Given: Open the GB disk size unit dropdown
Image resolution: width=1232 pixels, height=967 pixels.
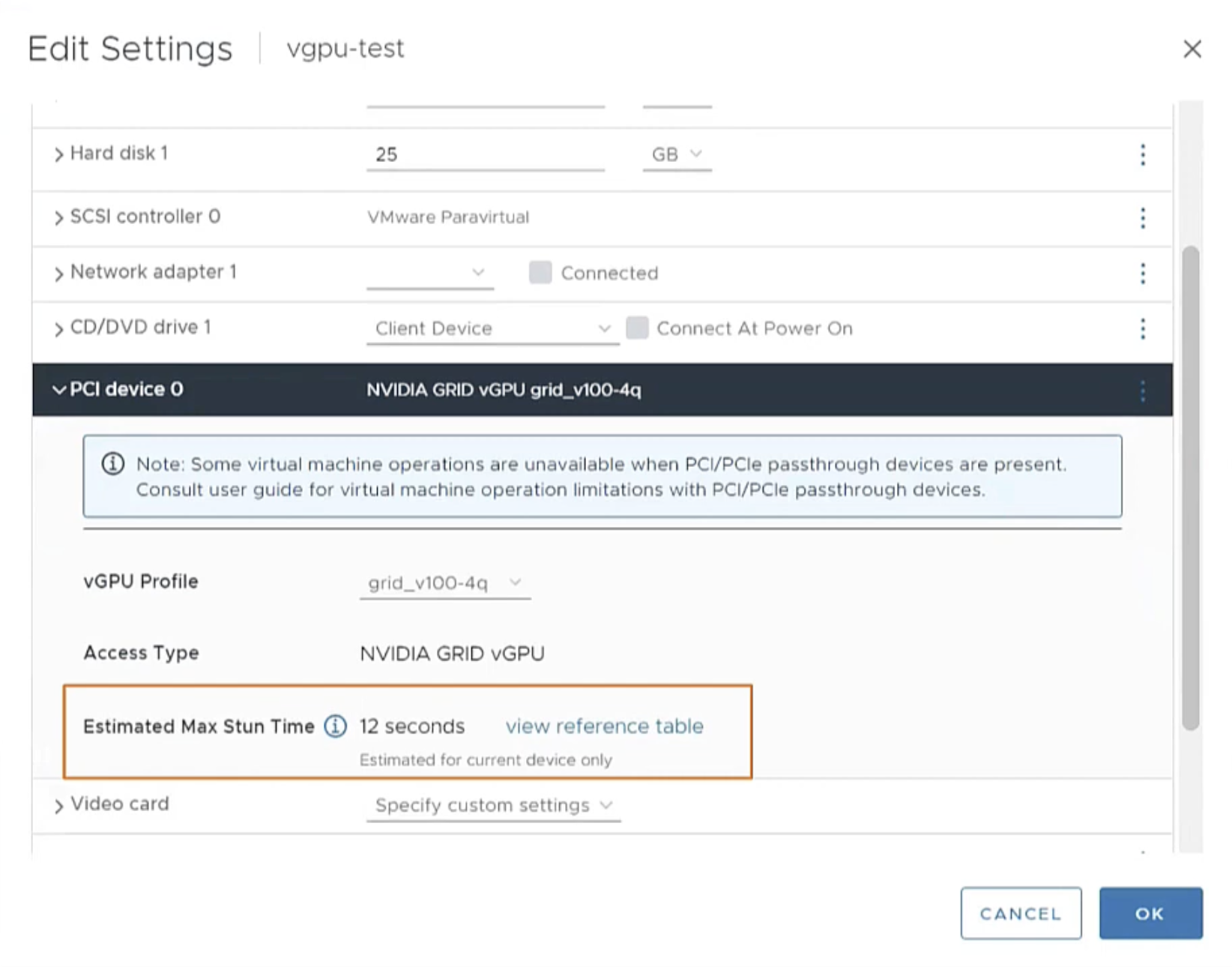Looking at the screenshot, I should point(677,154).
